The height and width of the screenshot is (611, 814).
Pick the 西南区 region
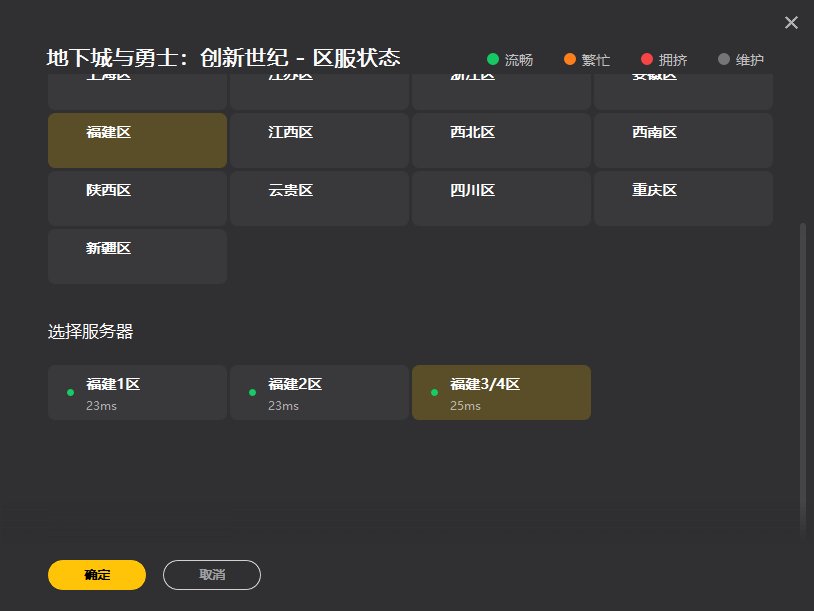683,140
